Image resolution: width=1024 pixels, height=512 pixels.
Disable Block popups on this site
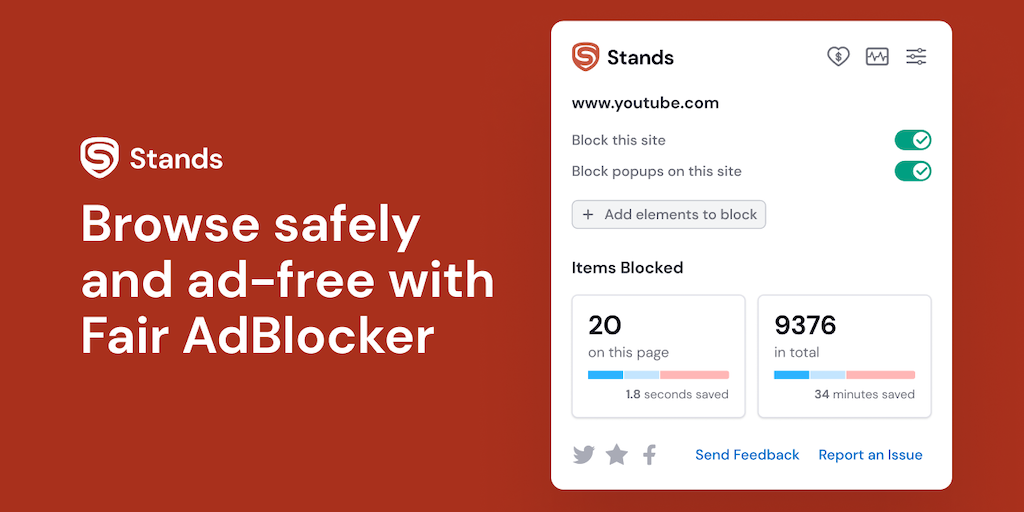coord(912,171)
